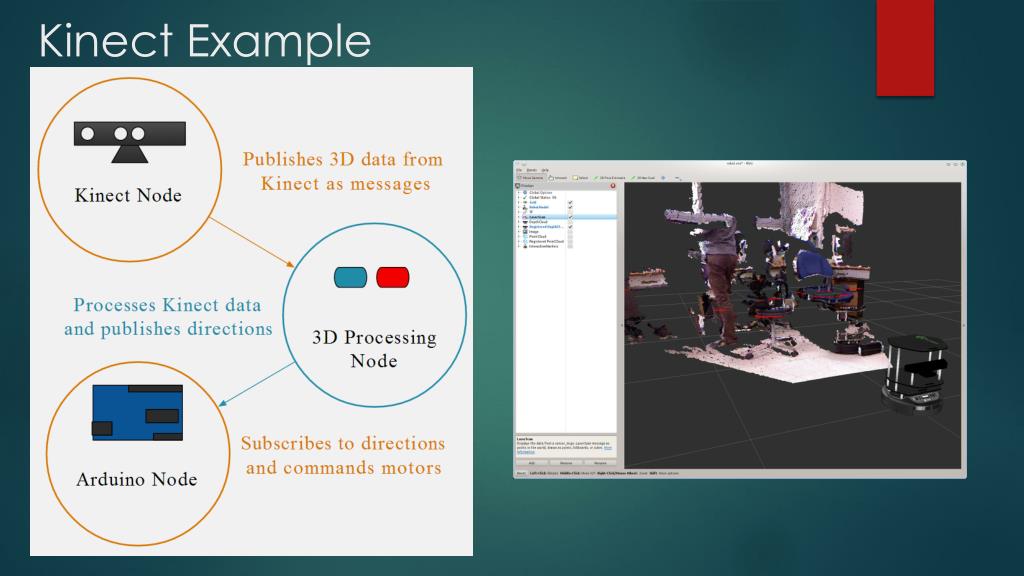The width and height of the screenshot is (1024, 576).
Task: Close the Displays panel with red icon
Action: coord(613,185)
